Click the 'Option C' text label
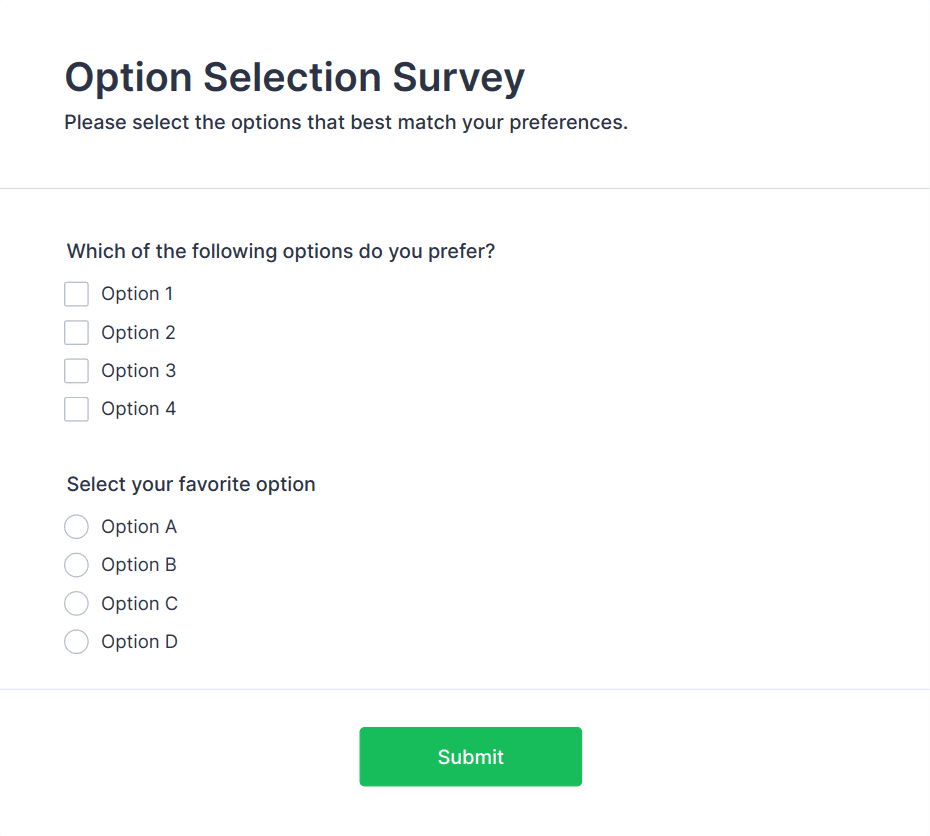This screenshot has width=930, height=836. coord(139,604)
